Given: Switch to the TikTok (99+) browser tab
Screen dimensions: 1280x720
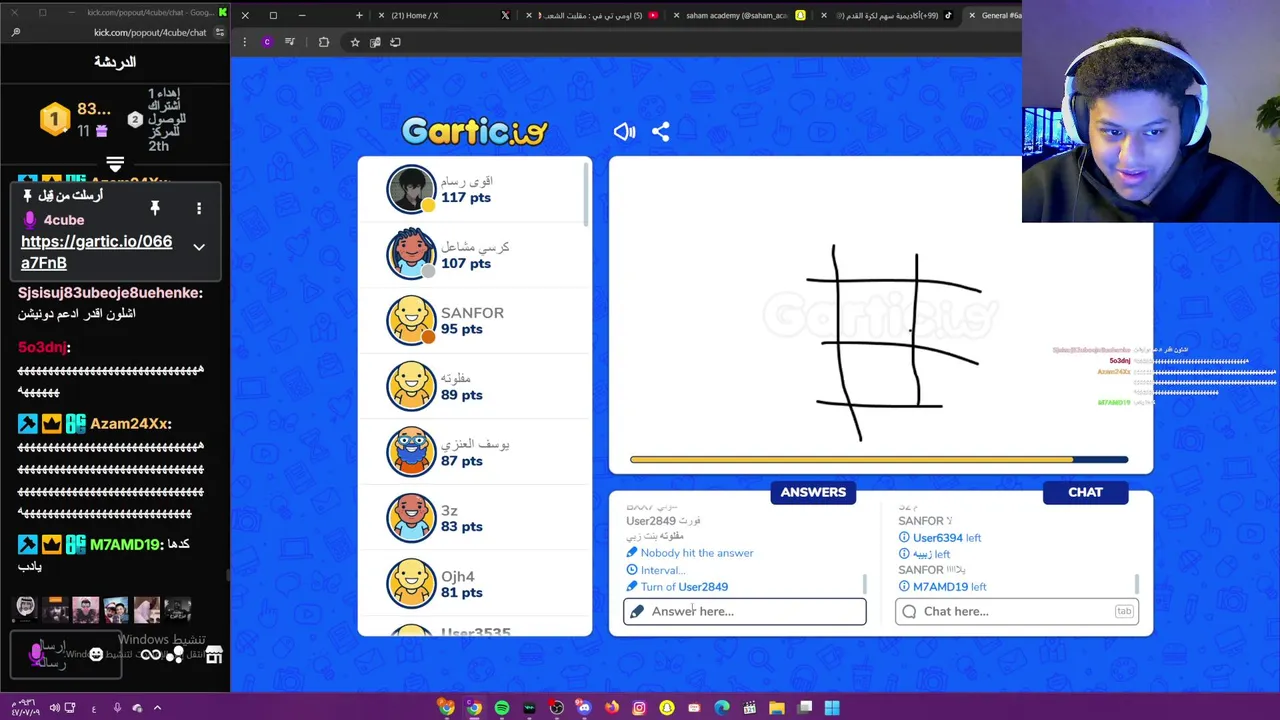Looking at the screenshot, I should coord(885,15).
